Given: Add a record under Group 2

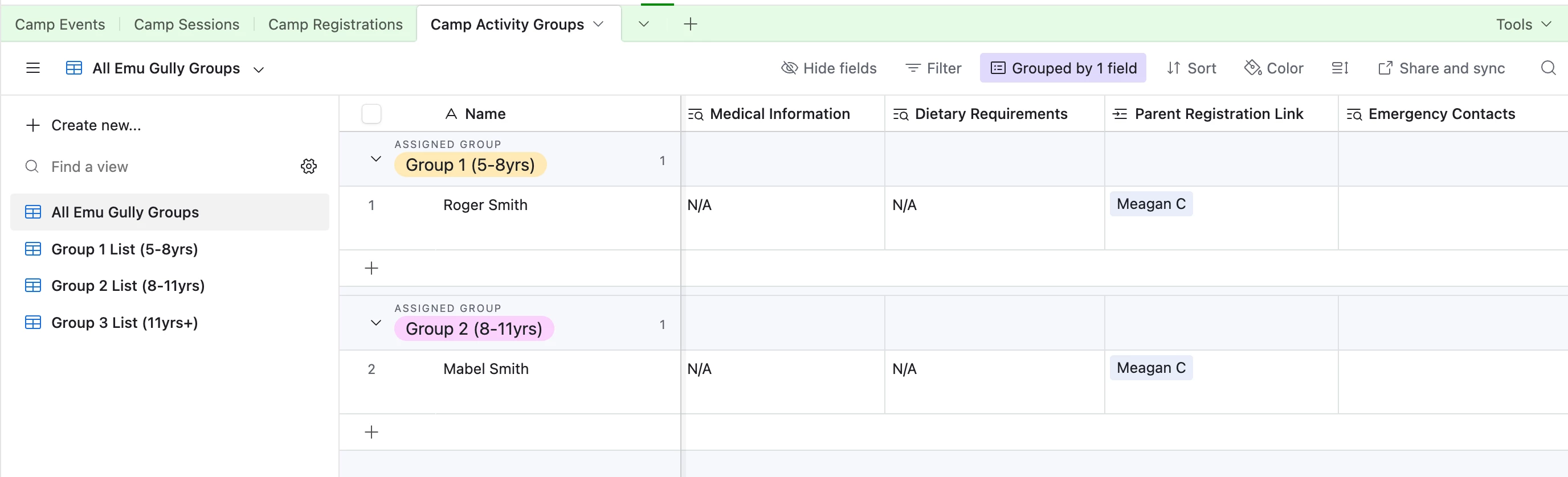Looking at the screenshot, I should coord(371,432).
